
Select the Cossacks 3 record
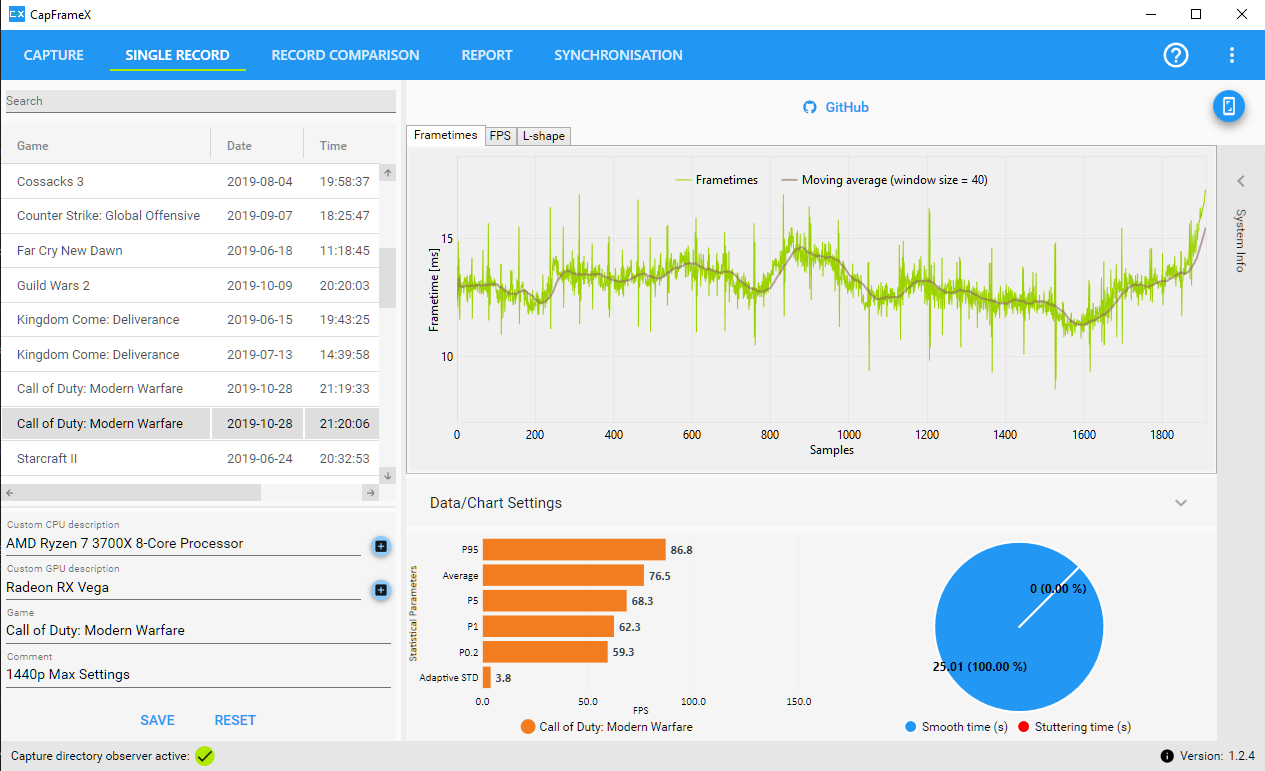(190, 182)
